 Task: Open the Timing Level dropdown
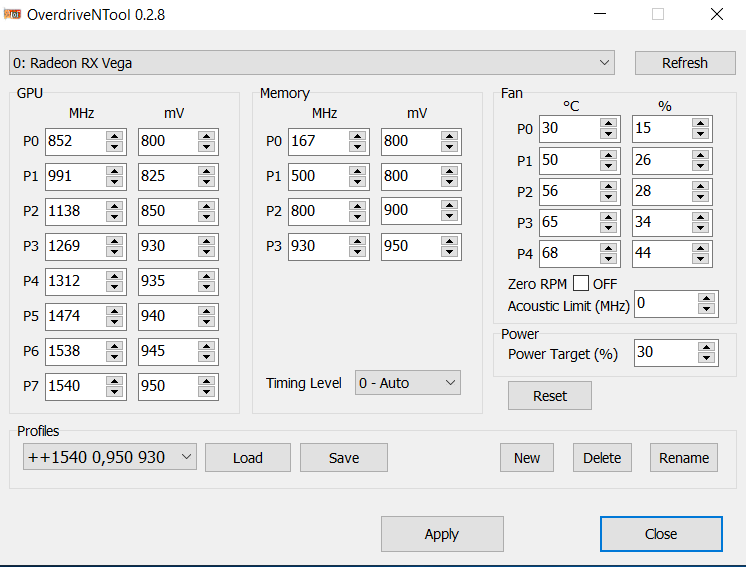coord(408,383)
